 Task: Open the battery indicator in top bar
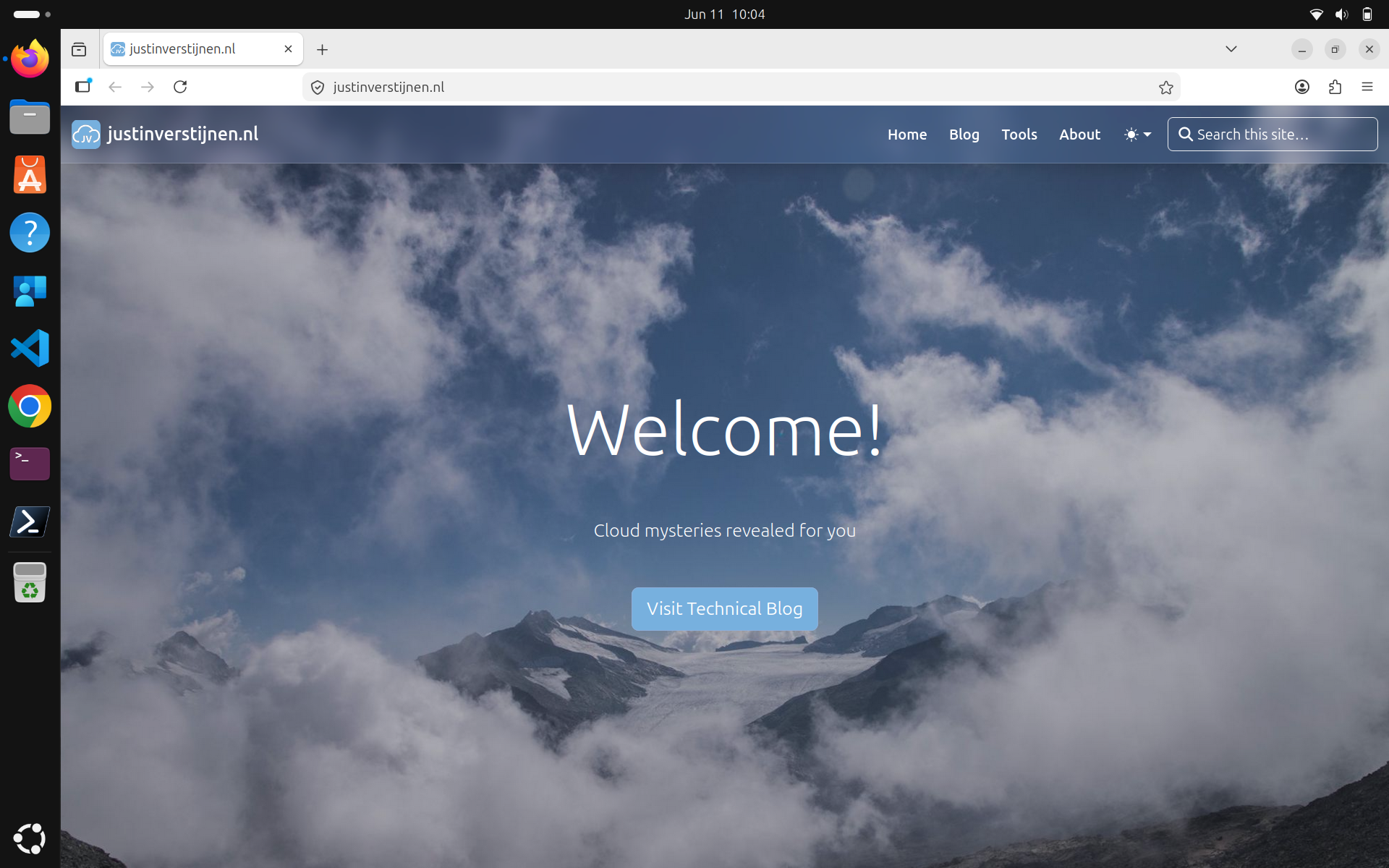[x=1367, y=14]
